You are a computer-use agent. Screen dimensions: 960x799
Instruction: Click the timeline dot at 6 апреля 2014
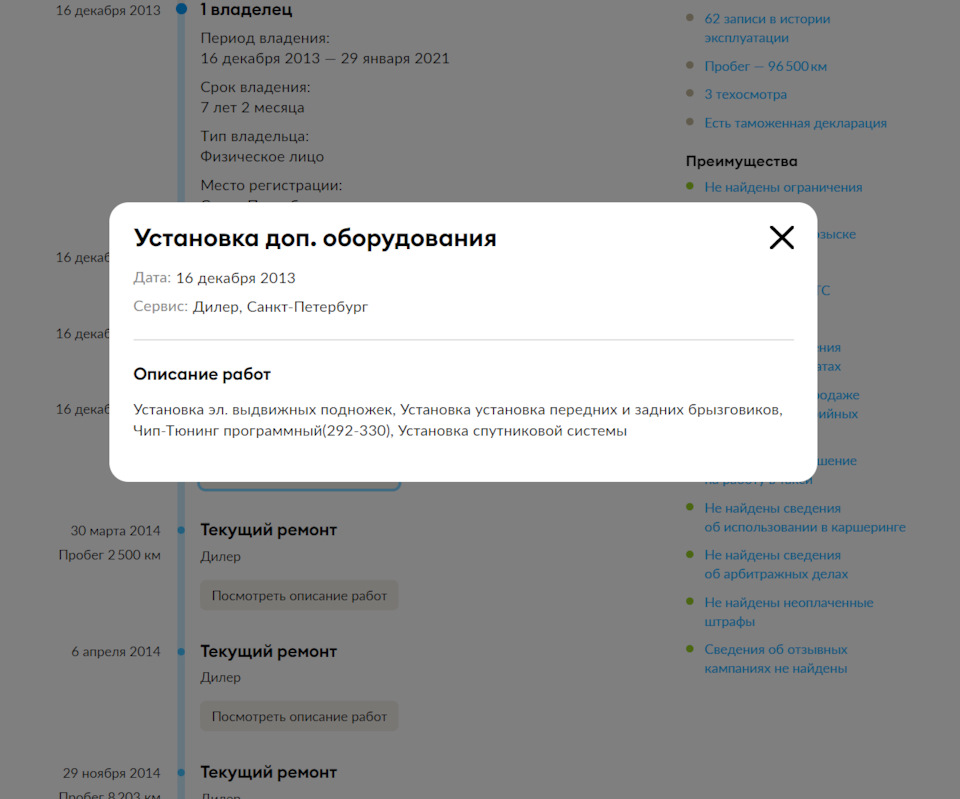[x=181, y=651]
